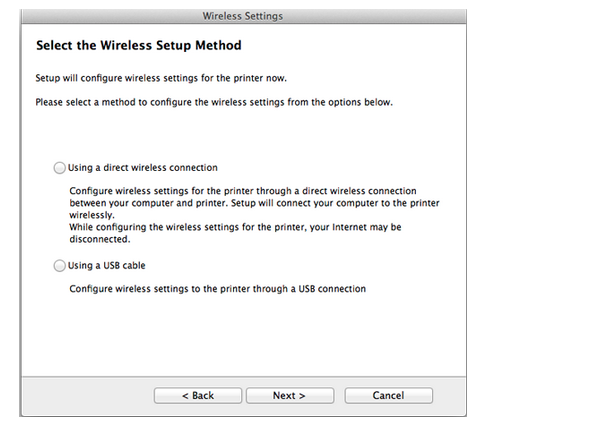
Task: Click the word 'disconnected.' in the warning
Action: pos(100,239)
